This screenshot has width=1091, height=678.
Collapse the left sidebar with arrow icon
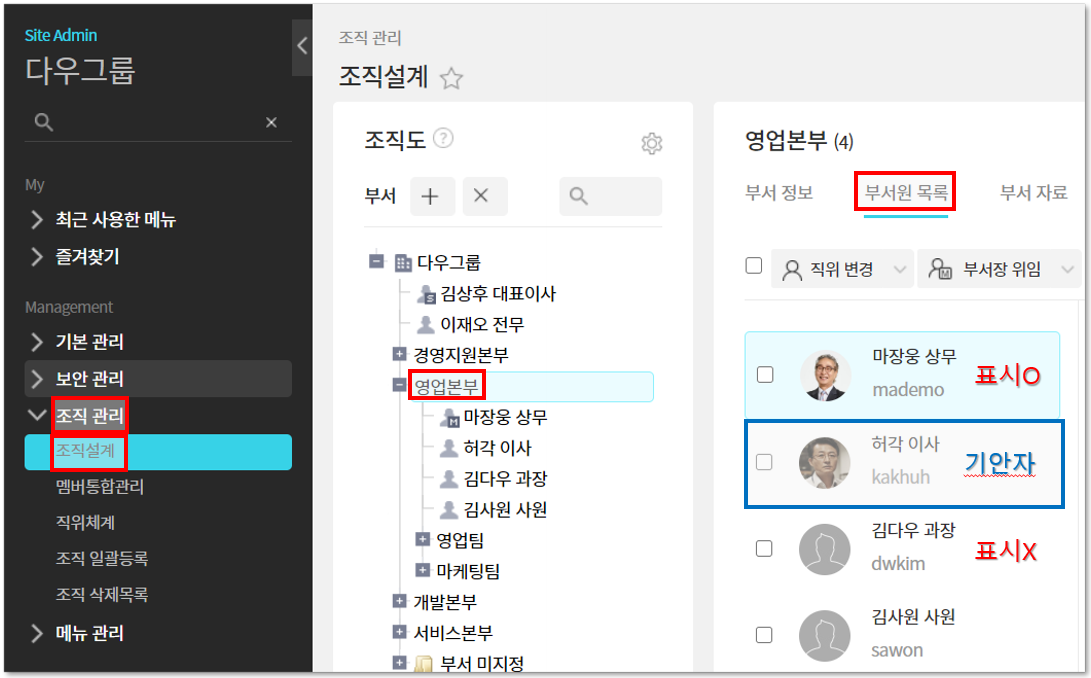tap(302, 46)
